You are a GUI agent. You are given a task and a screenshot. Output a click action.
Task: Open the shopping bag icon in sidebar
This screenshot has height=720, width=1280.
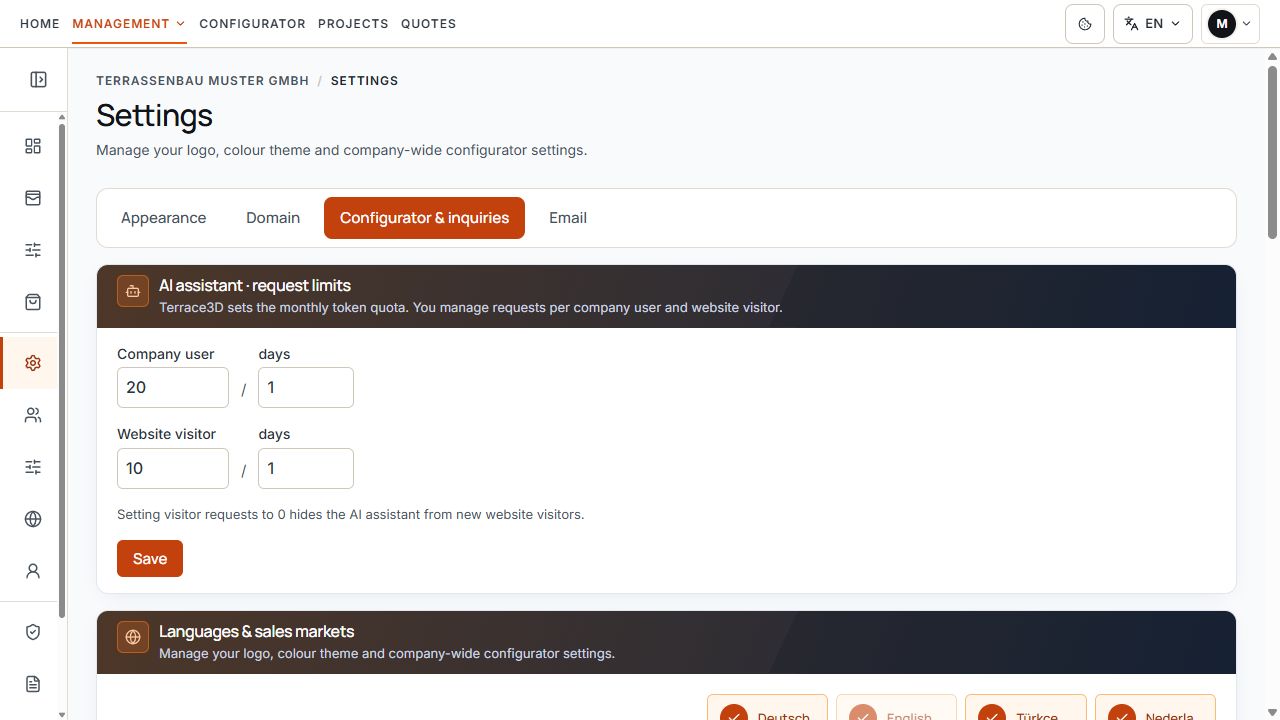tap(33, 302)
